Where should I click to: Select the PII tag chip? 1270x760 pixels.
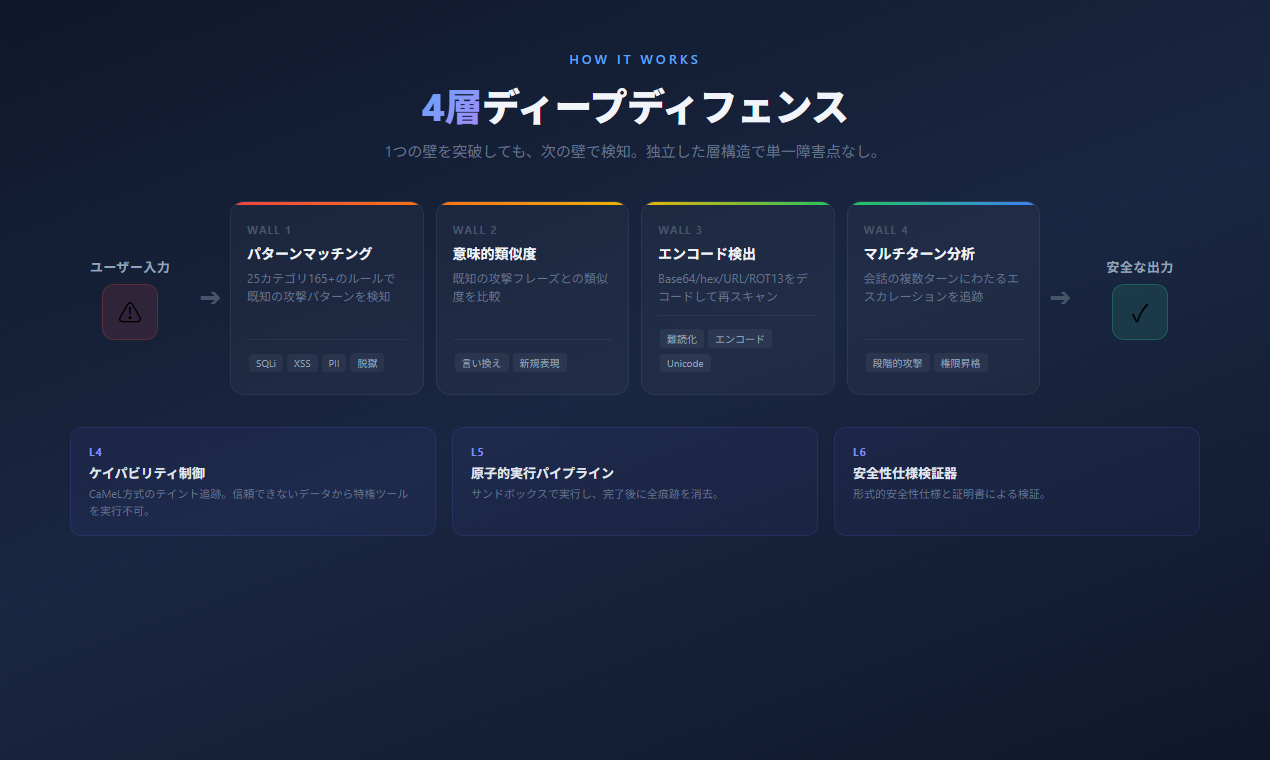(334, 363)
